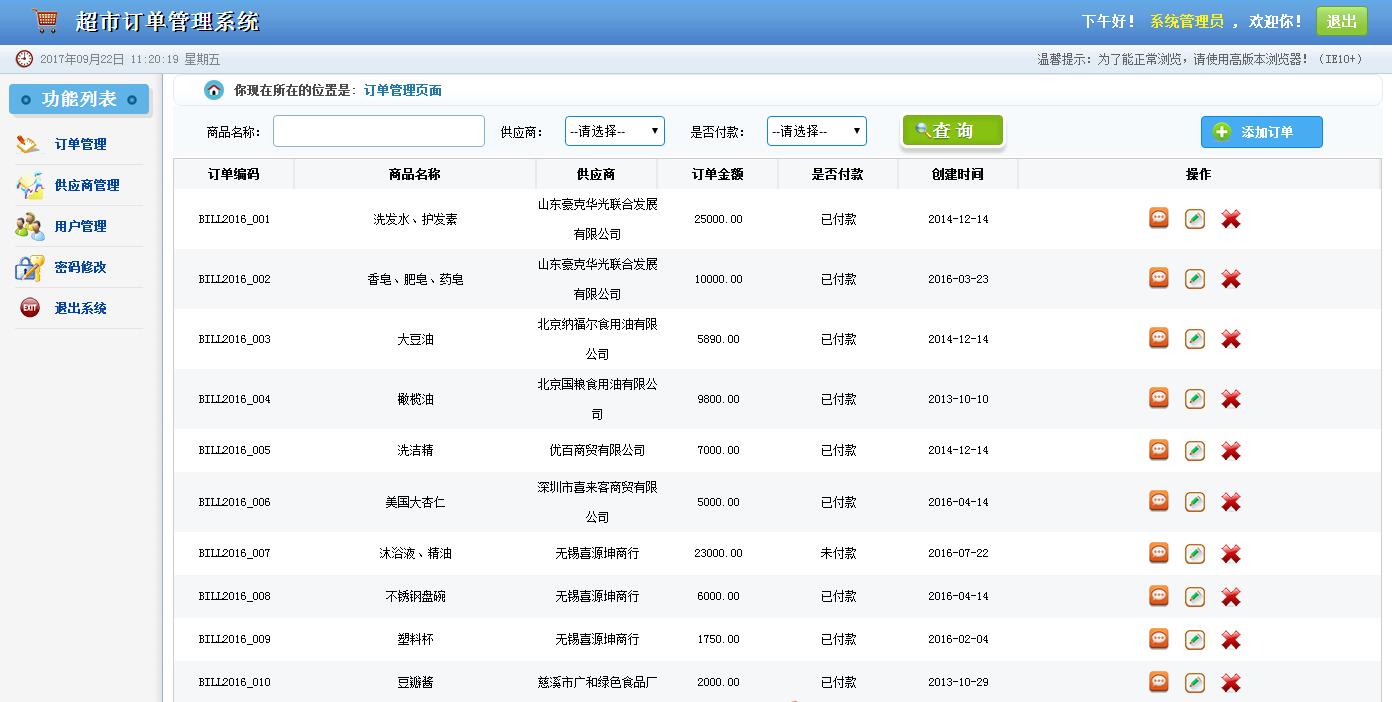Click supplier cell 慈溪市广和绿色食品厂

coord(597,682)
